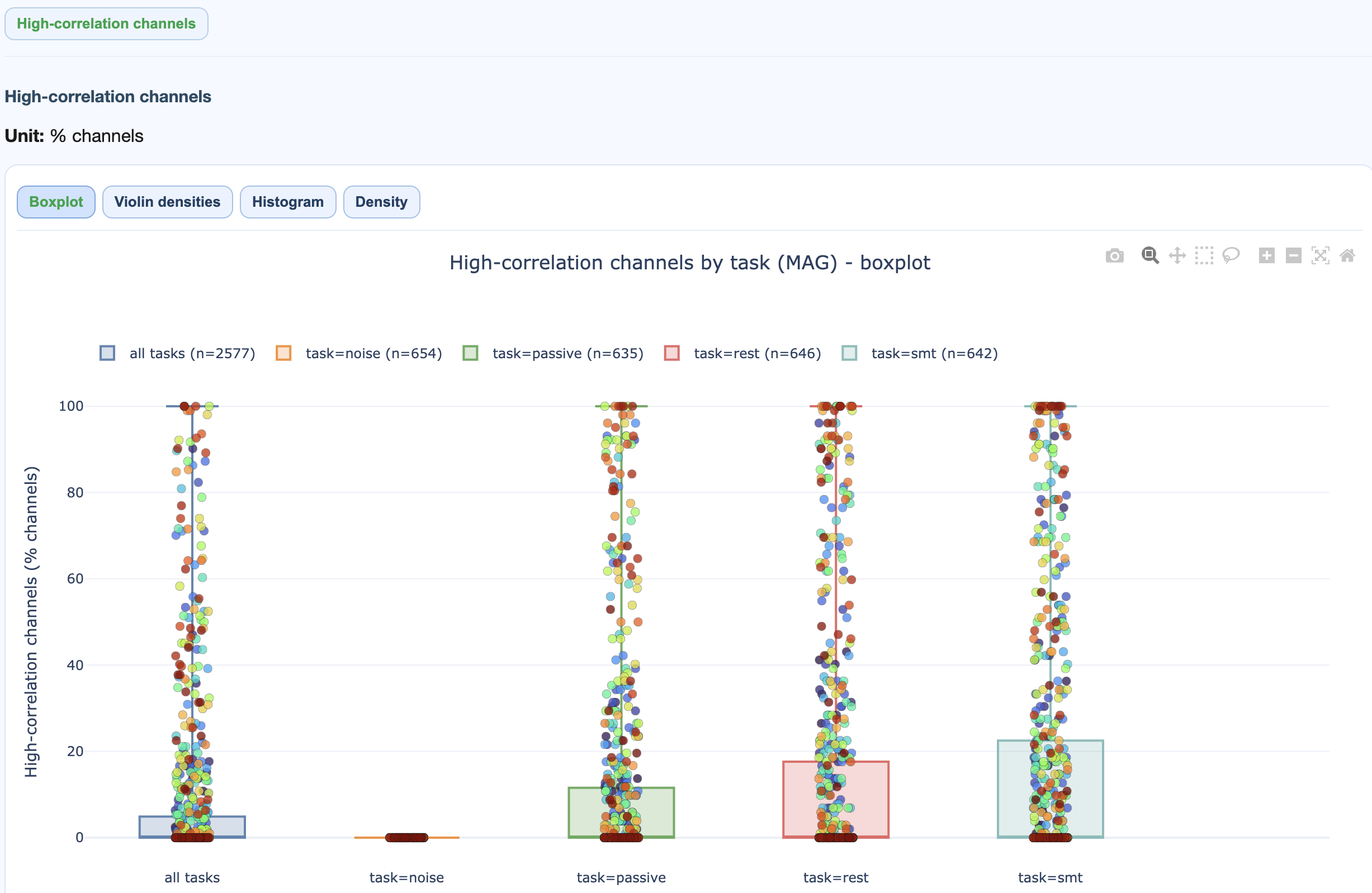1372x893 pixels.
Task: Select the Pan tool in modebar
Action: (x=1176, y=255)
